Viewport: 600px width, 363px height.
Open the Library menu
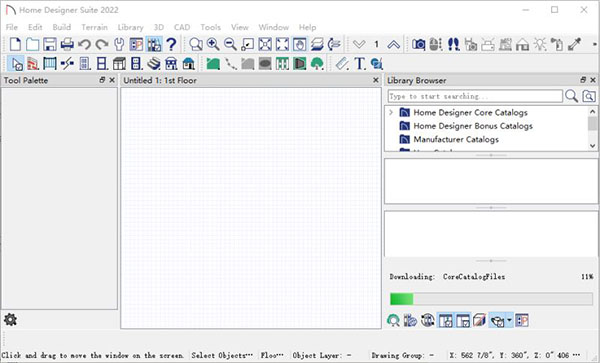pyautogui.click(x=130, y=27)
